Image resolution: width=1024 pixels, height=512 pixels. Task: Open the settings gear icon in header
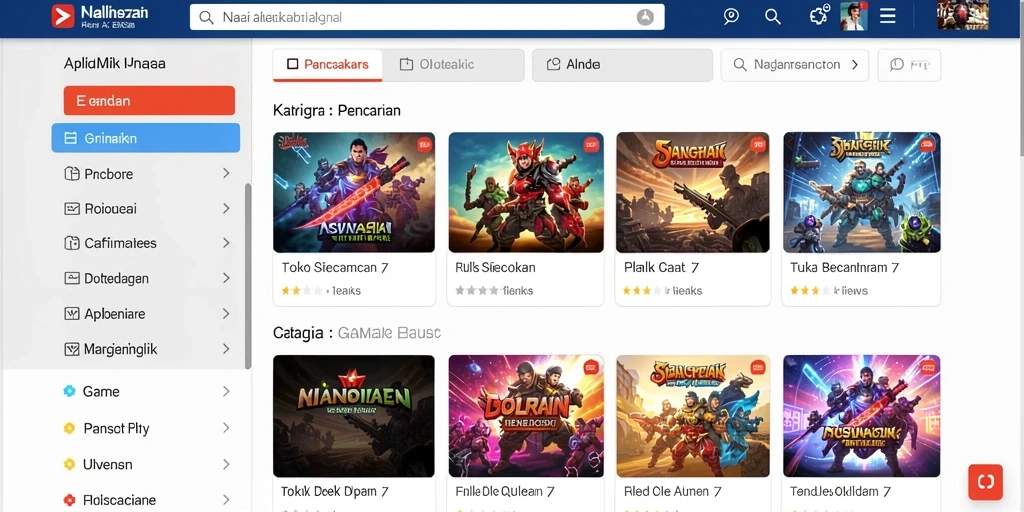(x=819, y=16)
